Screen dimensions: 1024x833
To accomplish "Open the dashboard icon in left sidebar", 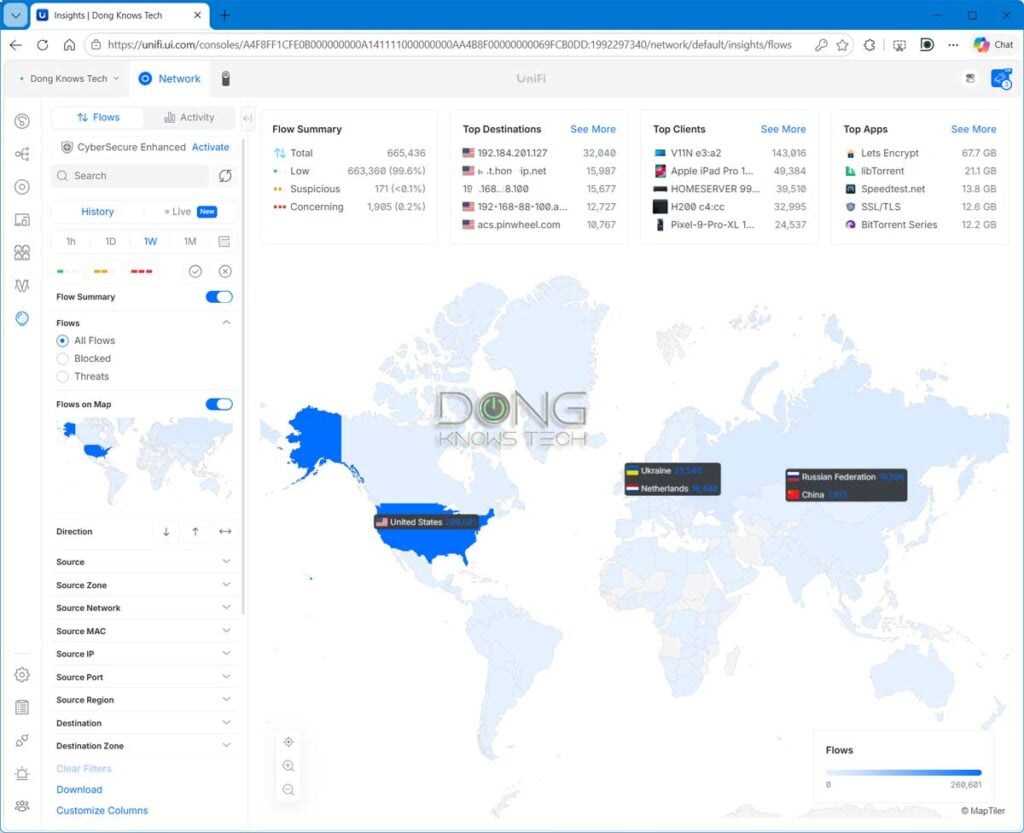I will pos(22,121).
